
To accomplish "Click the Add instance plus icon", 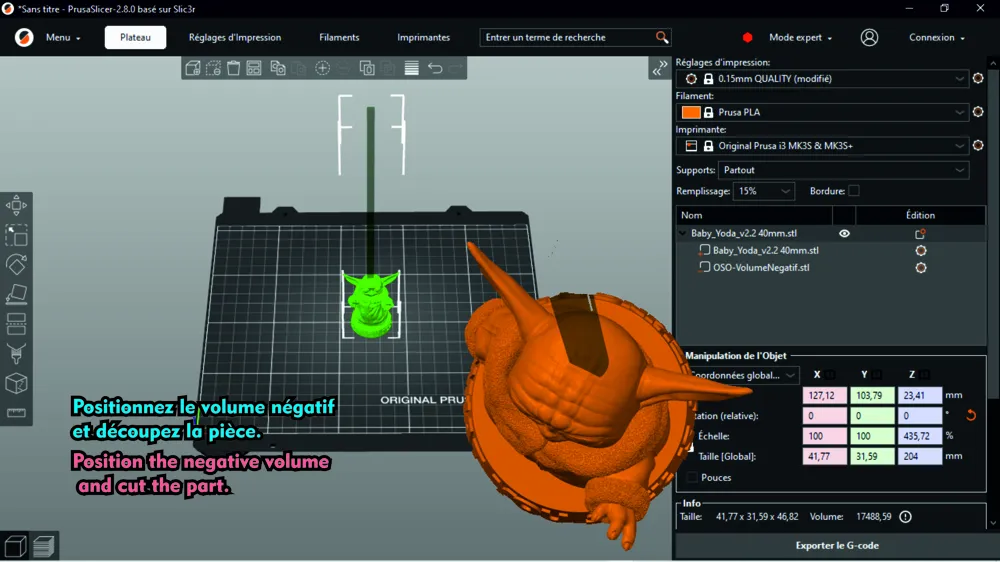I will coord(323,68).
